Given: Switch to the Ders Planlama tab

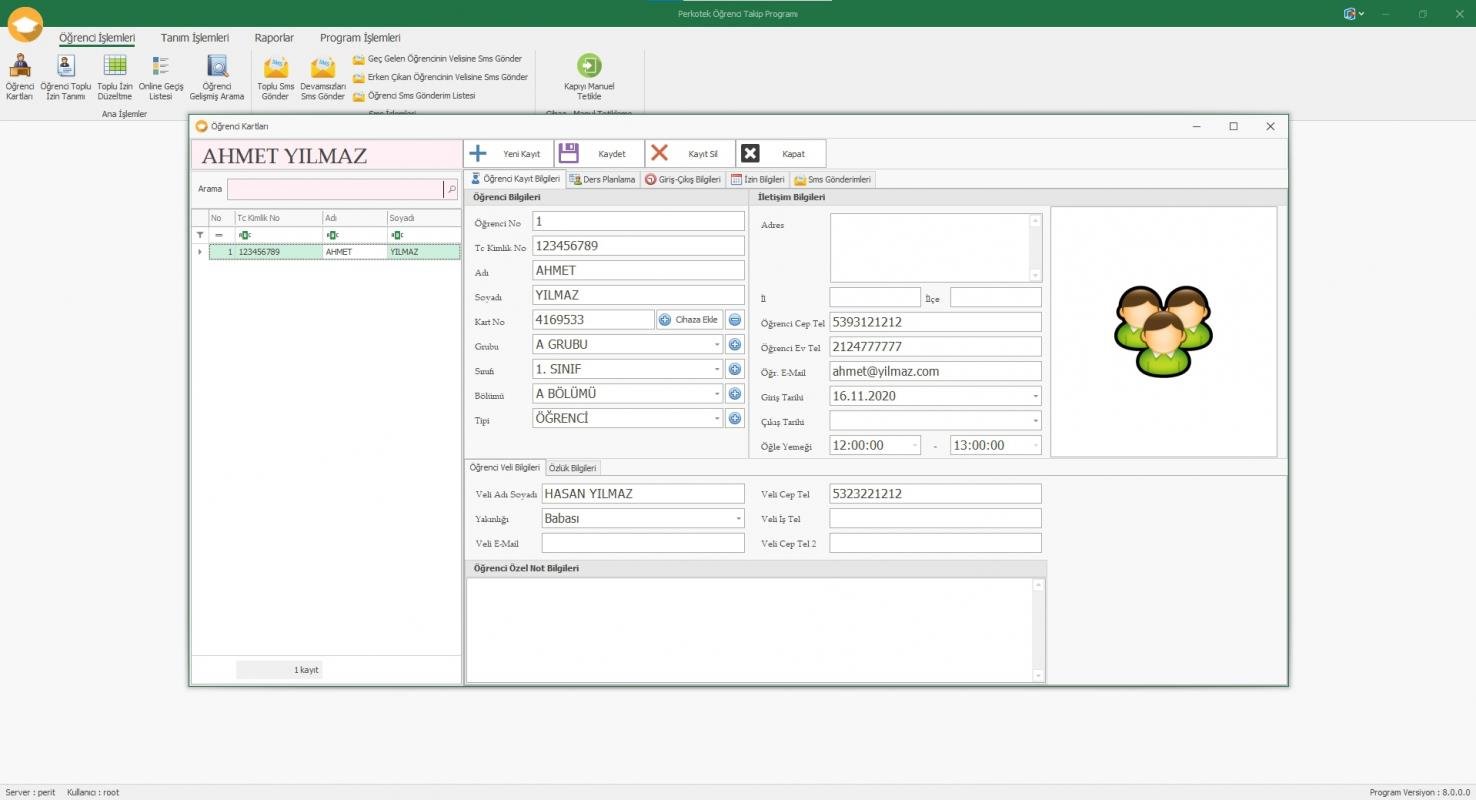Looking at the screenshot, I should (x=603, y=180).
